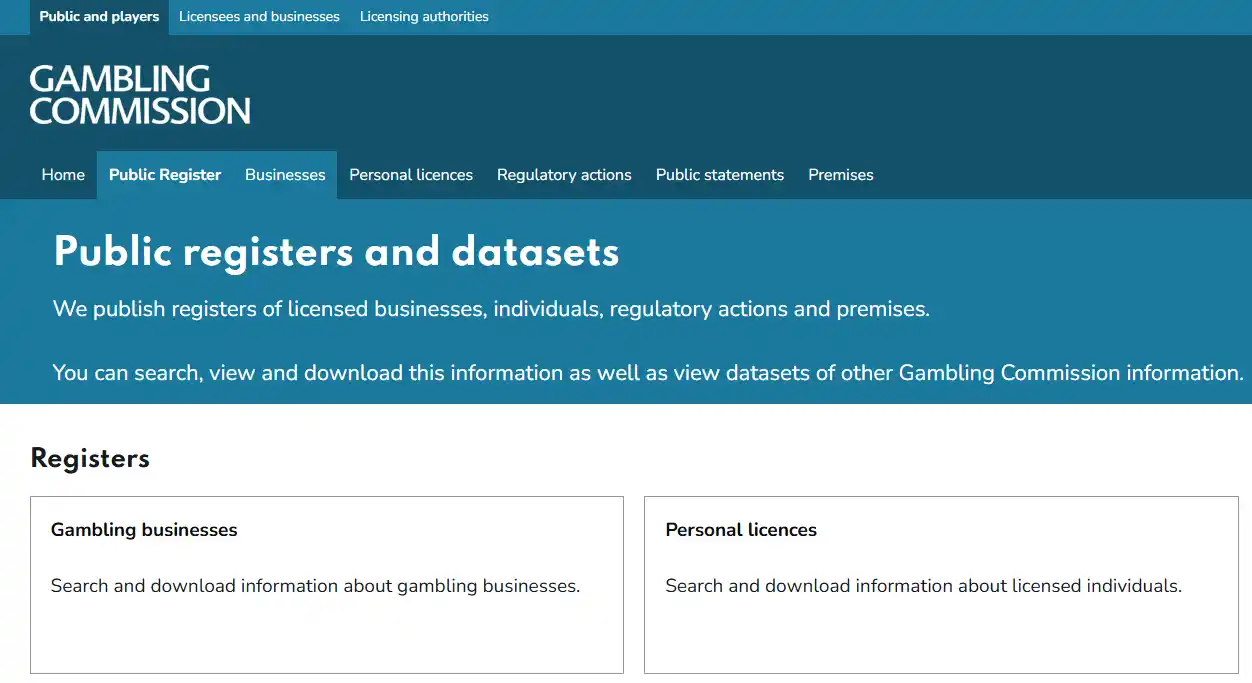This screenshot has height=683, width=1252.
Task: Open the Public and players tab
Action: point(99,17)
